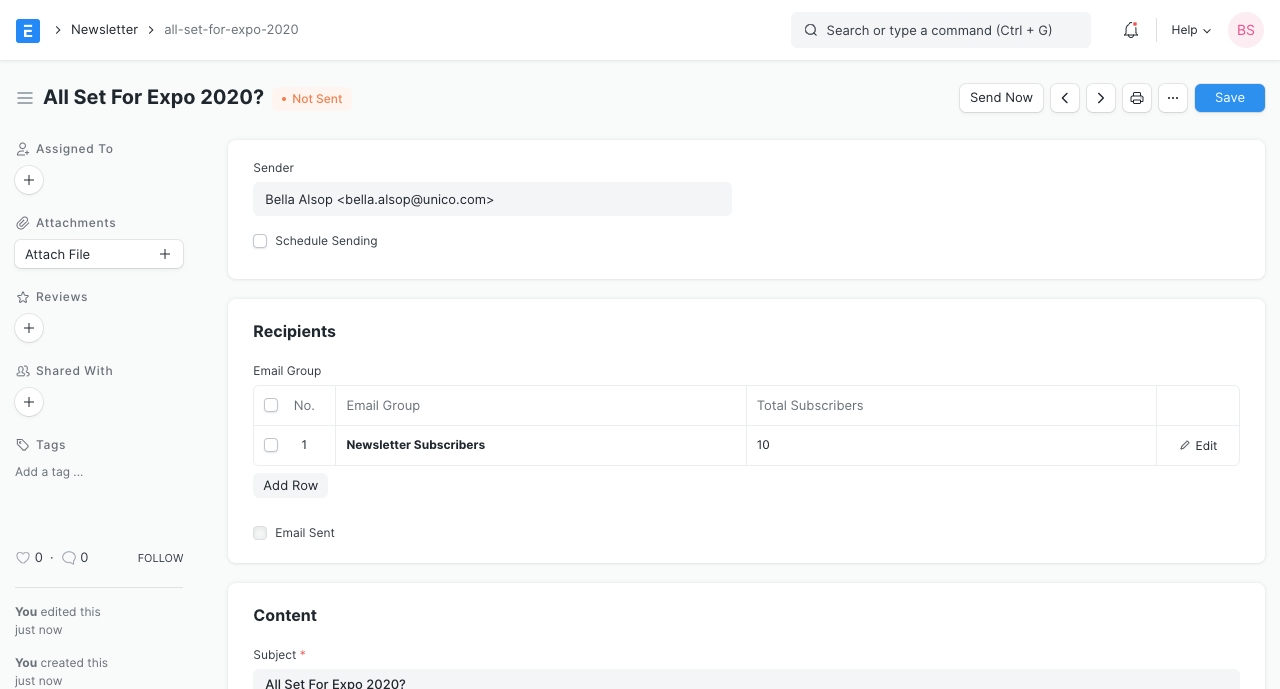Image resolution: width=1280 pixels, height=689 pixels.
Task: Go to previous newsletter record
Action: 1065,98
